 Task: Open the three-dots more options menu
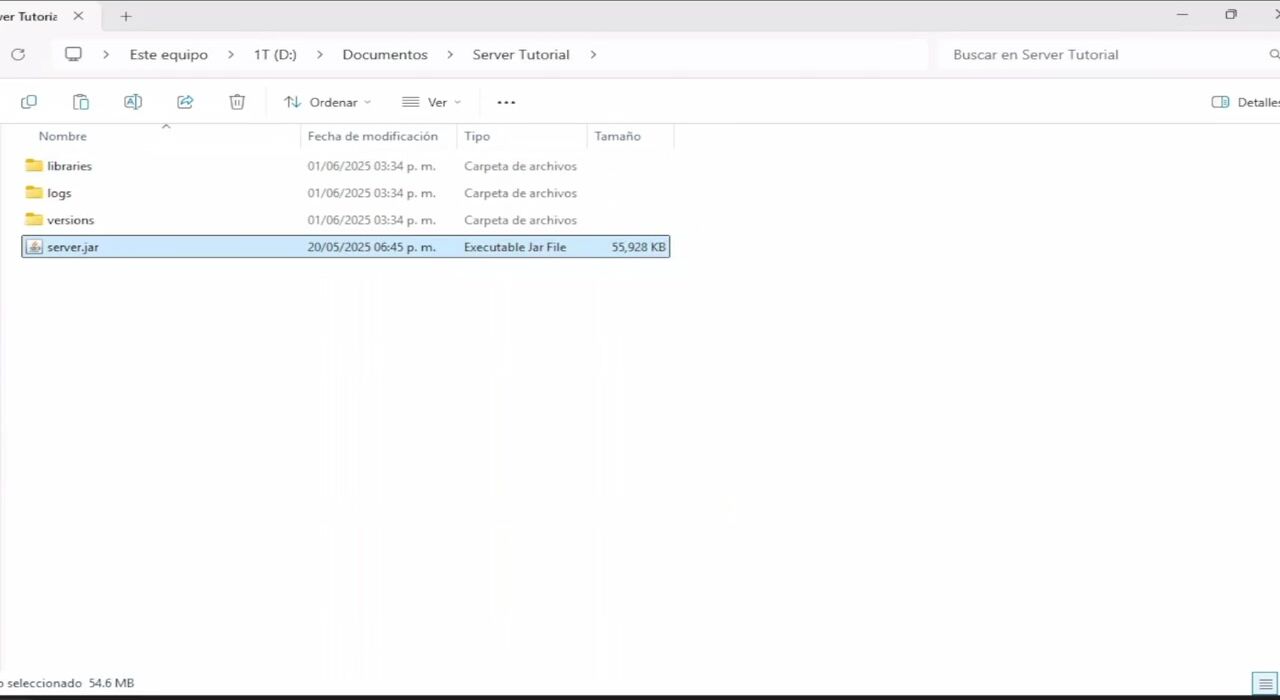[x=506, y=102]
